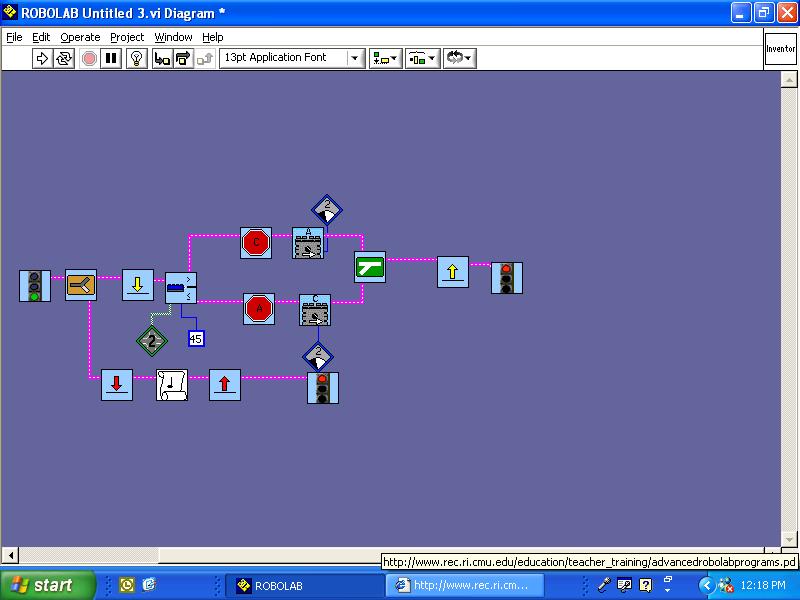800x600 pixels.
Task: Open the Operate menu
Action: [x=80, y=37]
